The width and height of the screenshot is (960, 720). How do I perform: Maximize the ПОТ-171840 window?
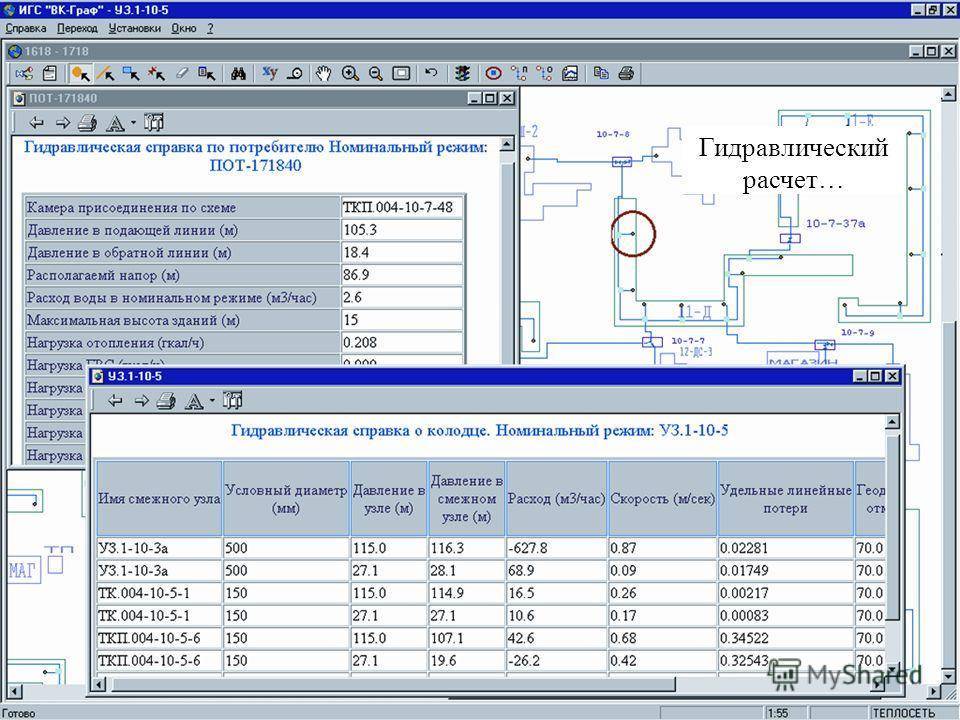490,98
